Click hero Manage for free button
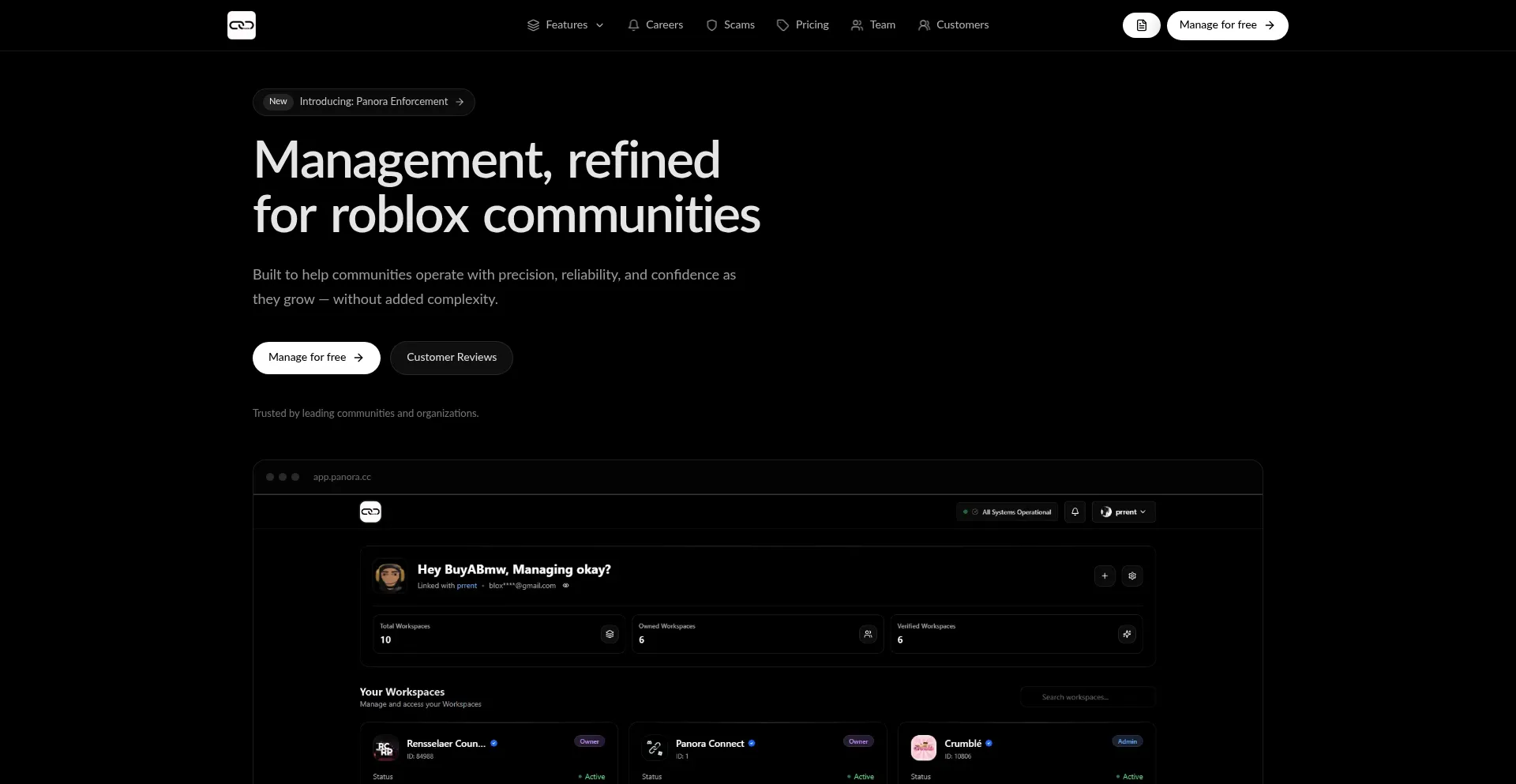The width and height of the screenshot is (1516, 784). coord(317,358)
